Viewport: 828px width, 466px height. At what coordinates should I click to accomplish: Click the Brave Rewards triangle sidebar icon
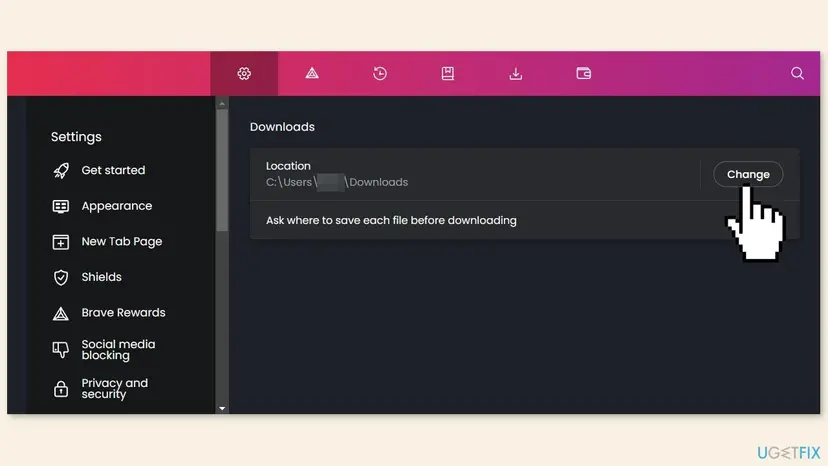tap(61, 313)
